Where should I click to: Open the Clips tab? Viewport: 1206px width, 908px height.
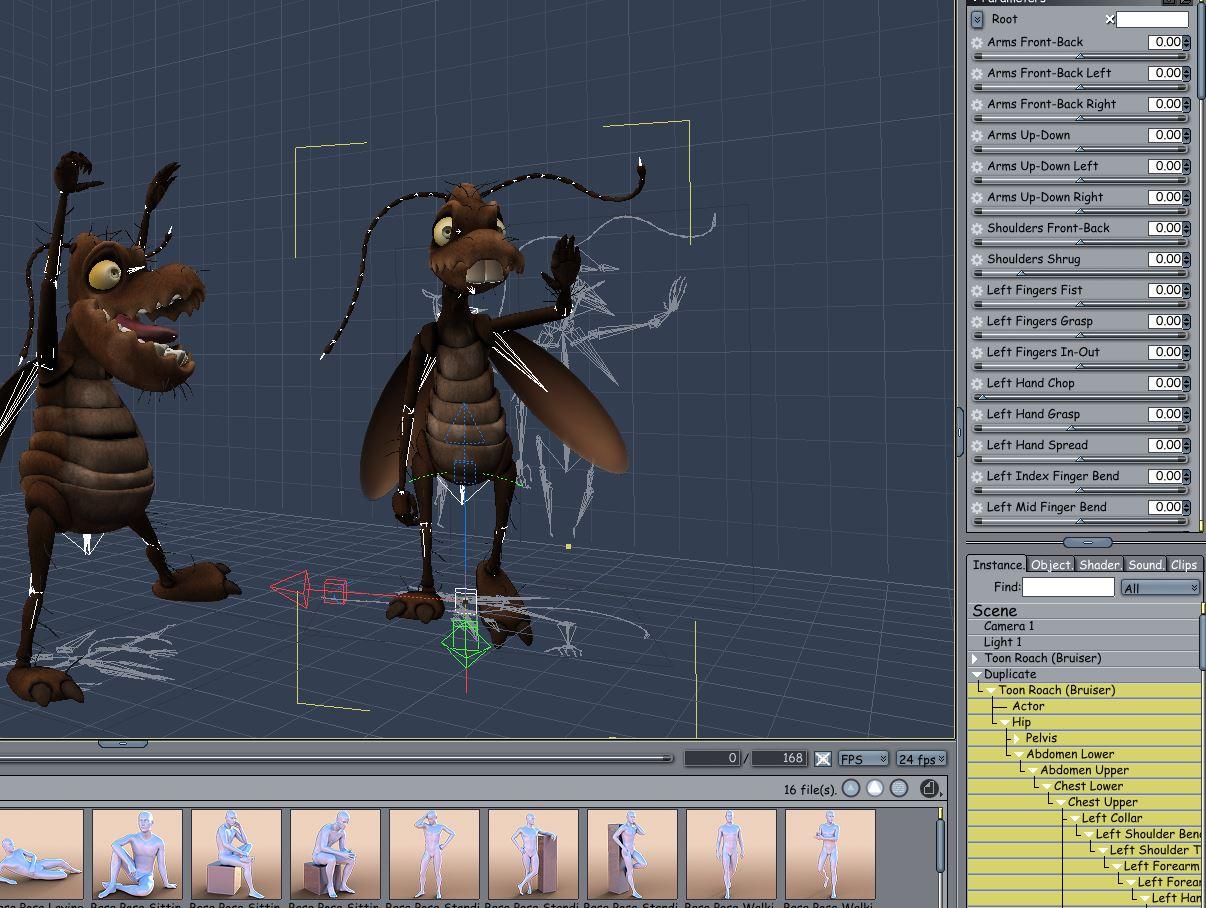(x=1183, y=565)
